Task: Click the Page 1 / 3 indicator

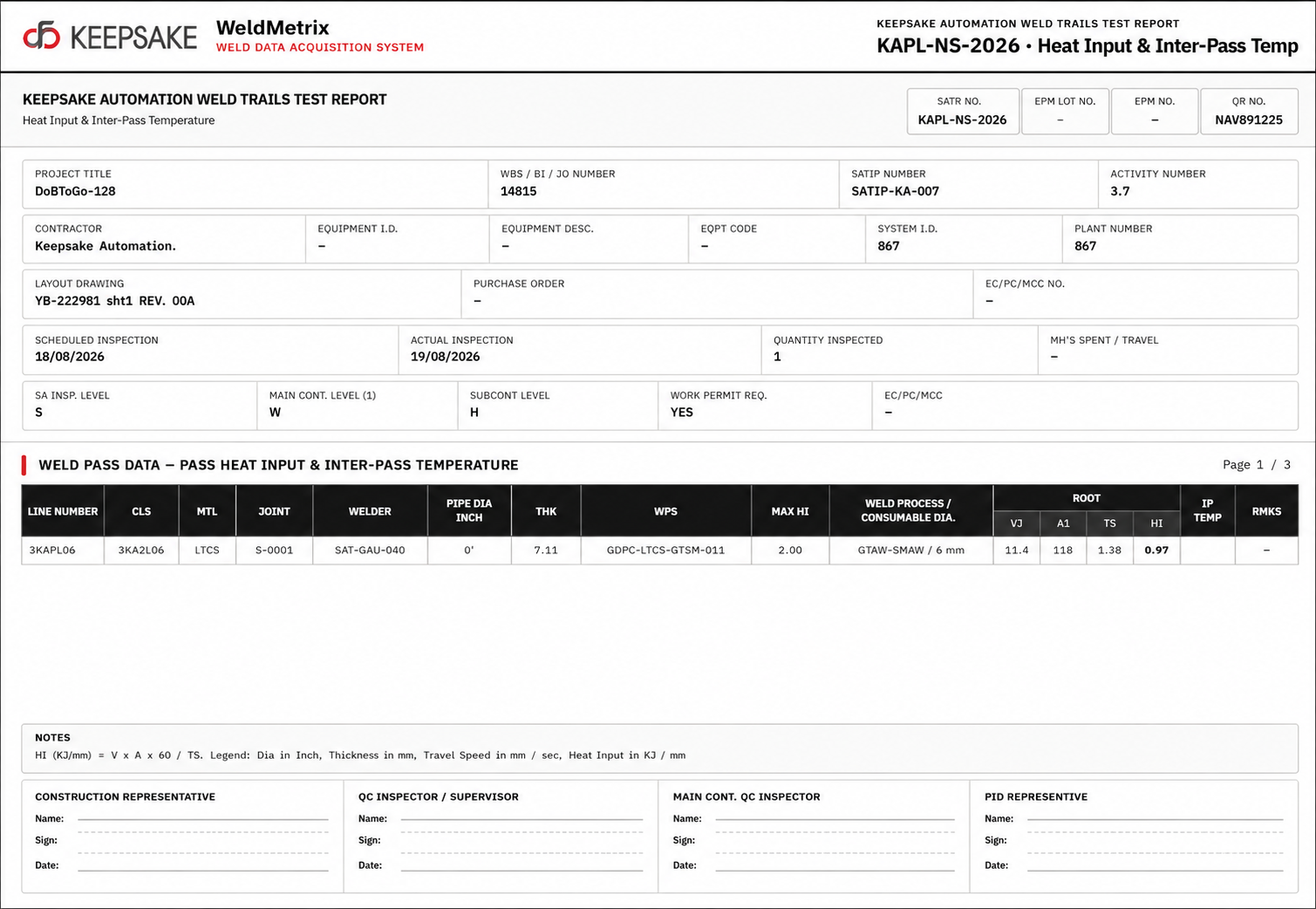Action: pos(1256,465)
